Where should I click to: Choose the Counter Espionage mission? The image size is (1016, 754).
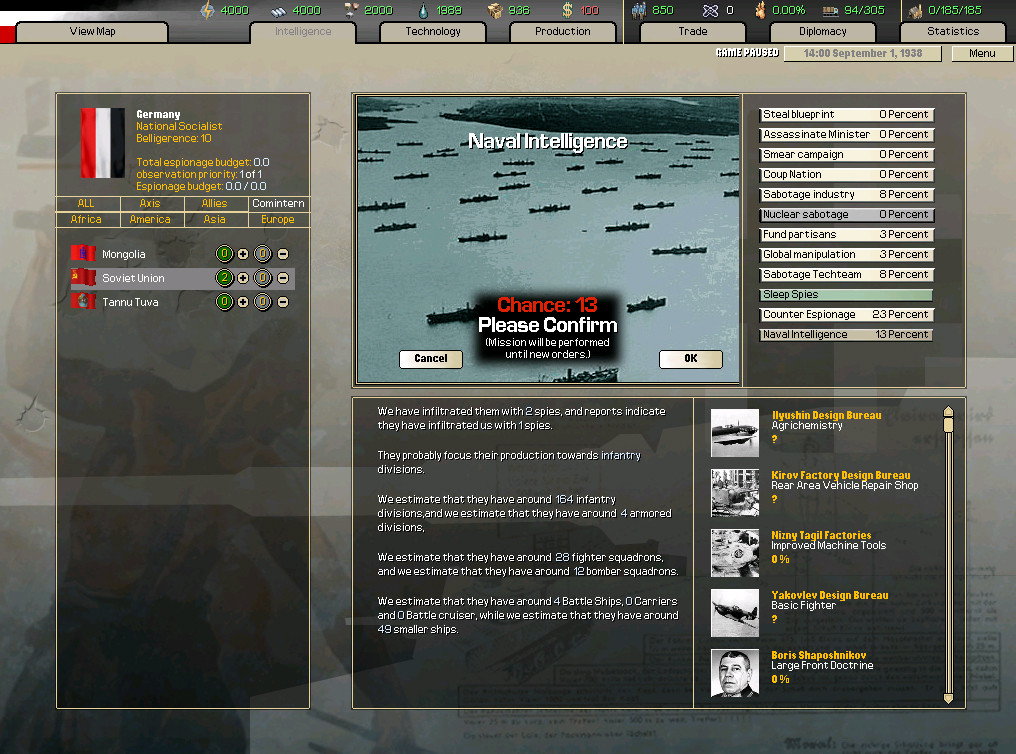point(846,315)
